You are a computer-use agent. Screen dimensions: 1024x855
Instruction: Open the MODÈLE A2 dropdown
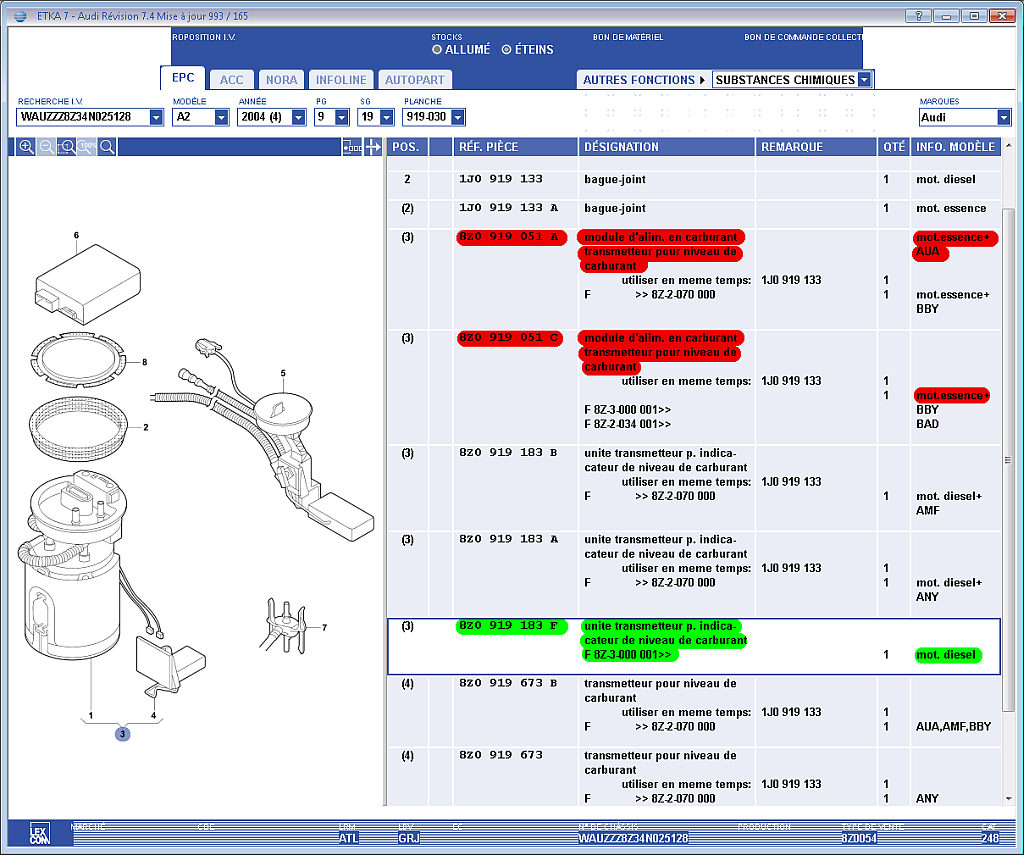[221, 117]
